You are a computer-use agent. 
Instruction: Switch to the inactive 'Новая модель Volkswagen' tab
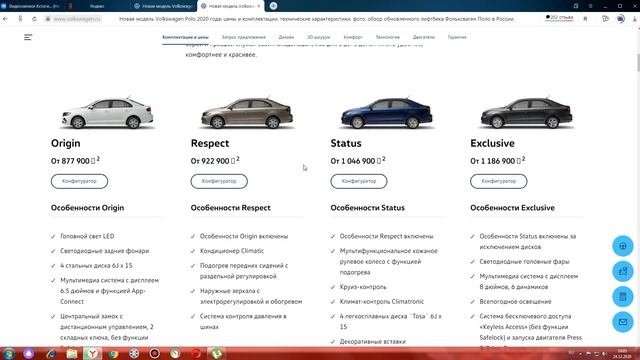click(163, 6)
